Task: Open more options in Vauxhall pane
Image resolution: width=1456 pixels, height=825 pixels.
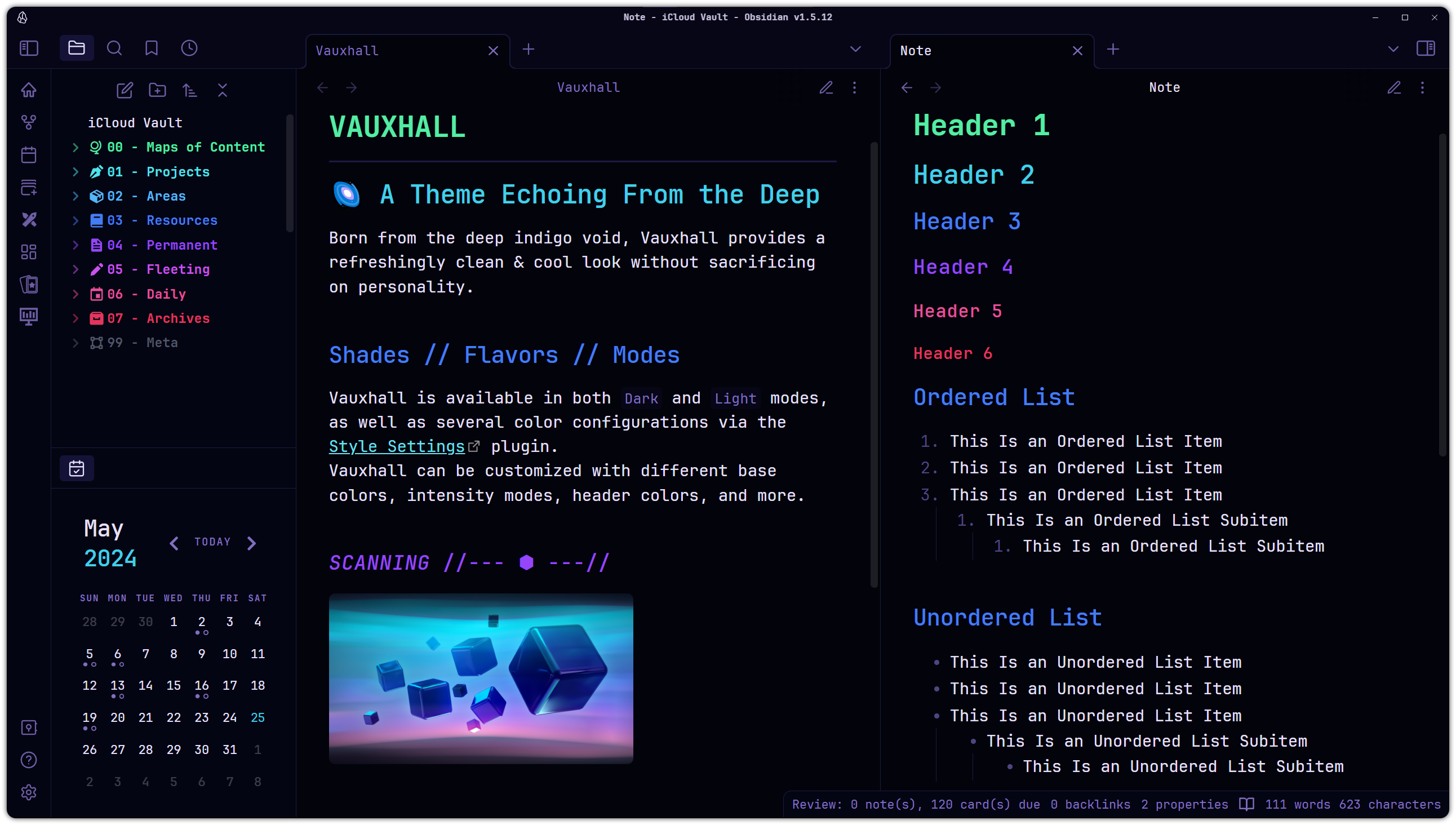Action: (855, 88)
